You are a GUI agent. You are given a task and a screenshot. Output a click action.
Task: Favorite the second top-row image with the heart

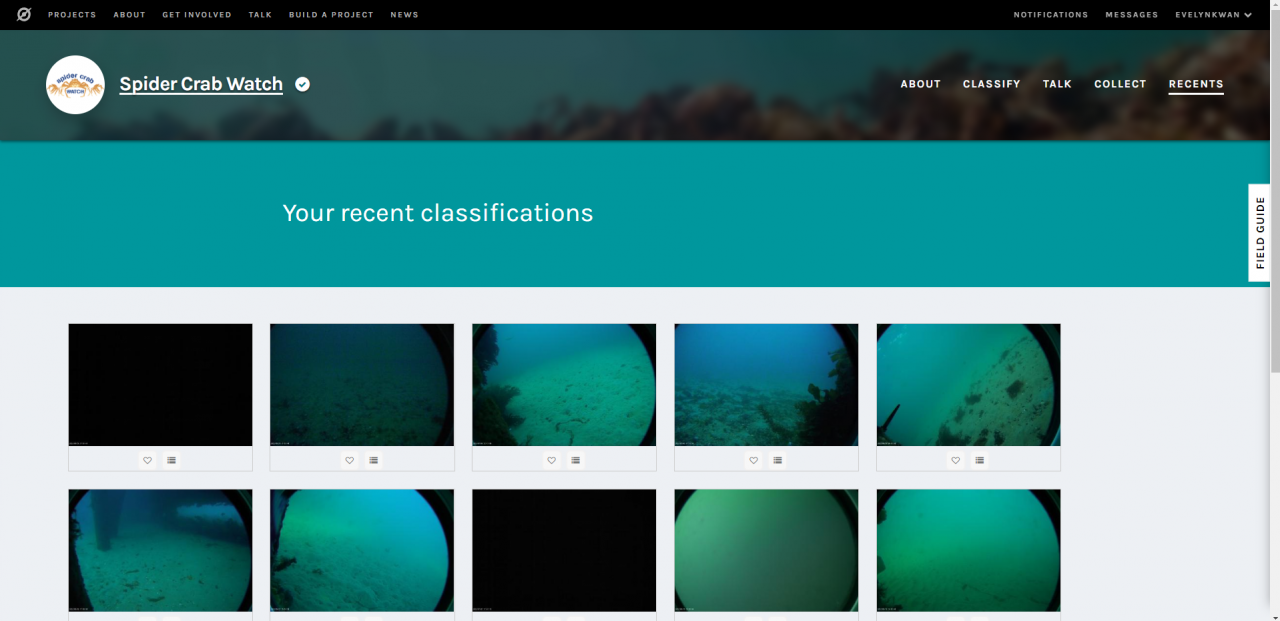(350, 460)
